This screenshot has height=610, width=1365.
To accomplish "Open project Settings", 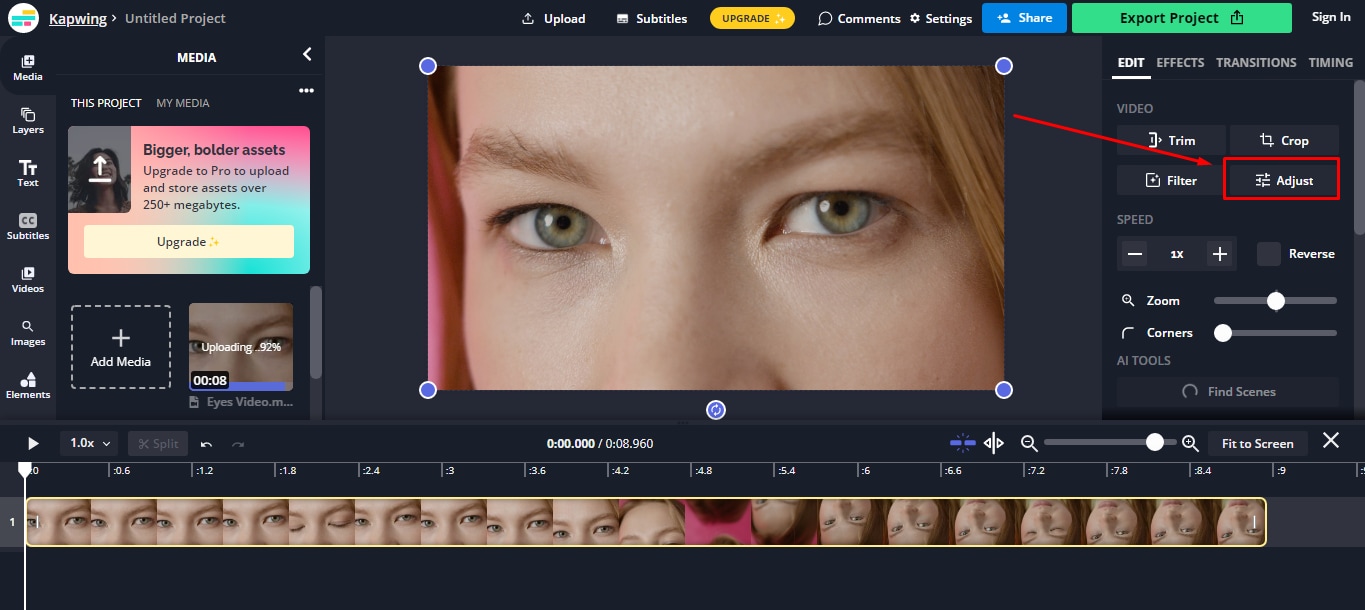I will click(940, 18).
